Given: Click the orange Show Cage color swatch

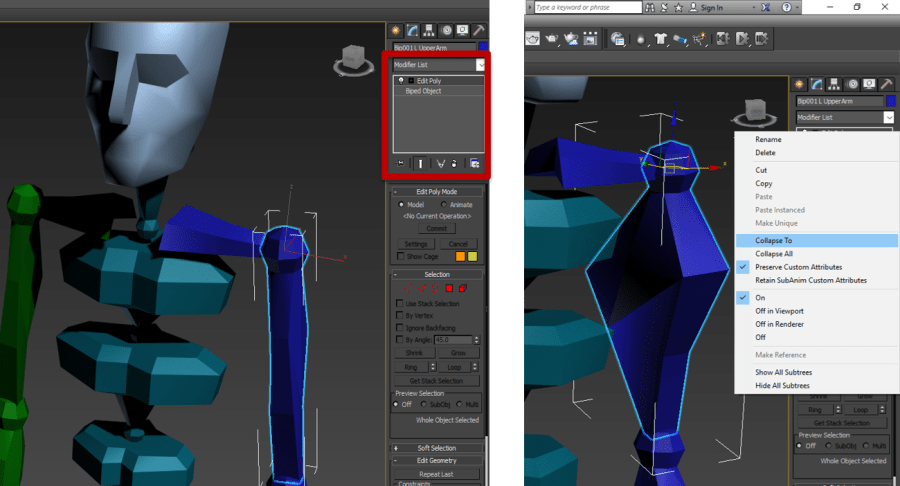Looking at the screenshot, I should [461, 256].
